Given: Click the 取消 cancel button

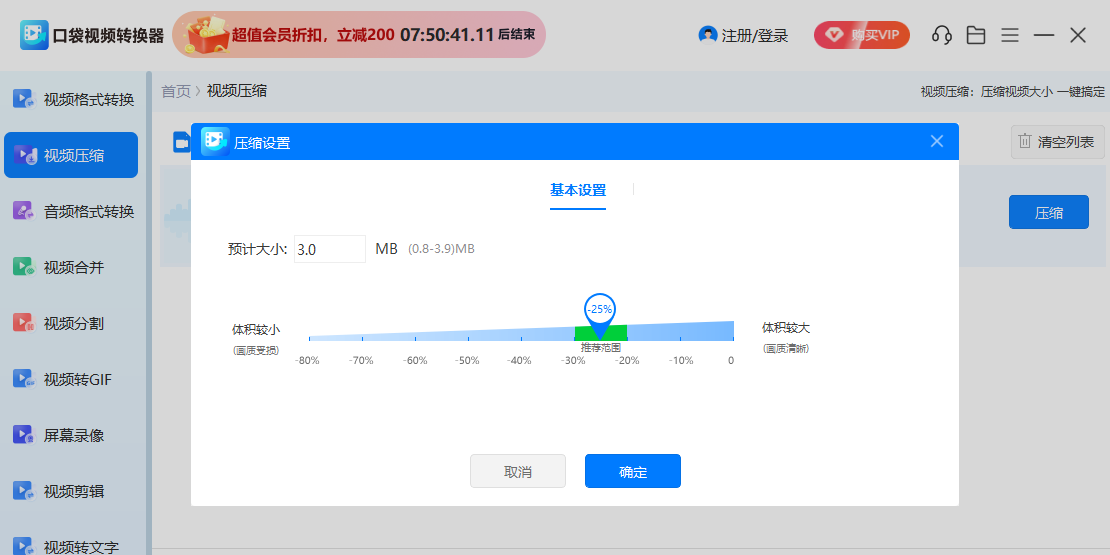Looking at the screenshot, I should coord(517,471).
